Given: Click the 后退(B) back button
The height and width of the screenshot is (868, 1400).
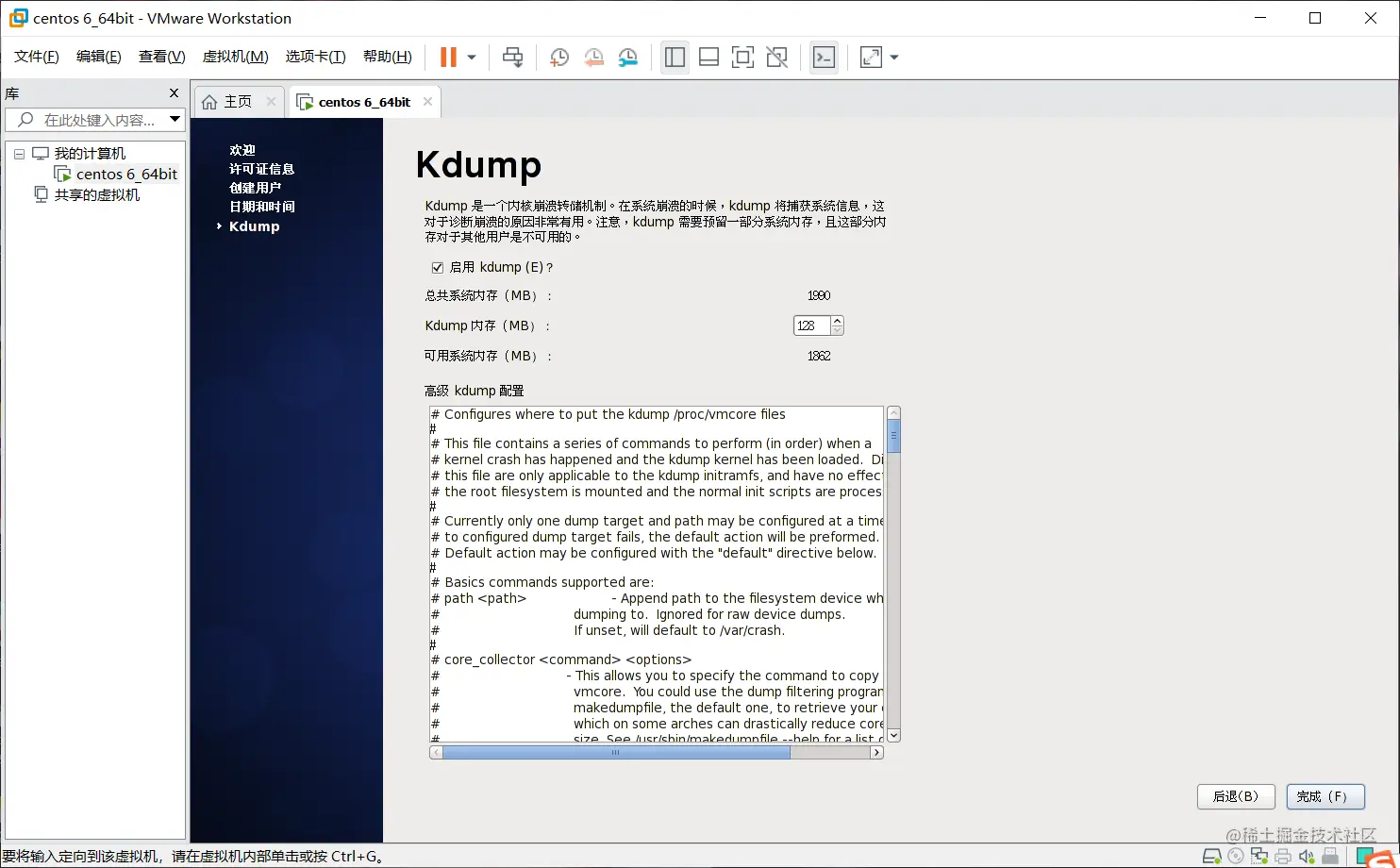Looking at the screenshot, I should [x=1236, y=796].
